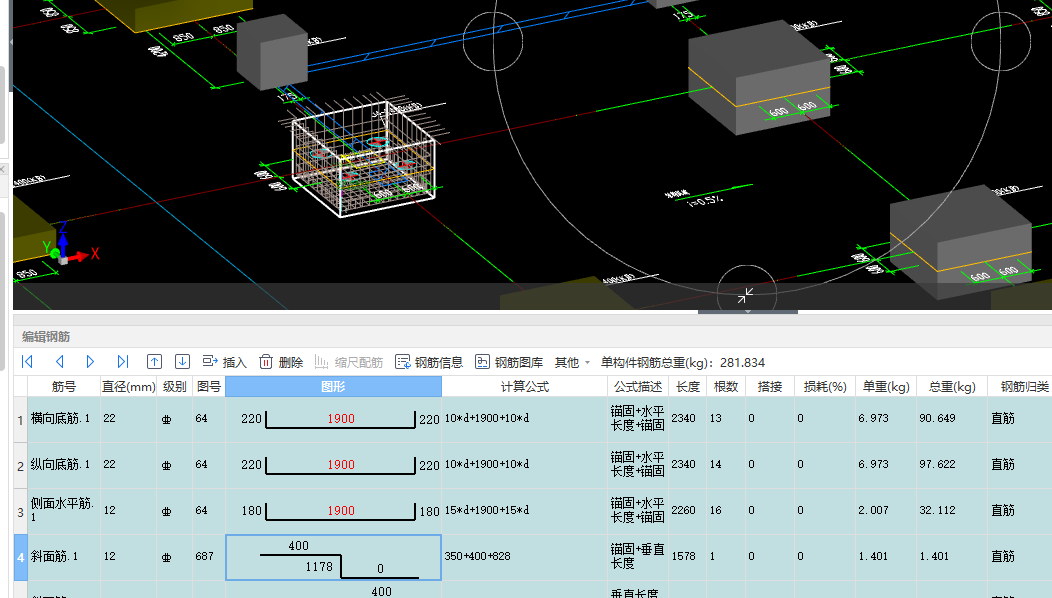The width and height of the screenshot is (1052, 598).
Task: Click the 编辑钢筋 panel title
Action: click(46, 337)
